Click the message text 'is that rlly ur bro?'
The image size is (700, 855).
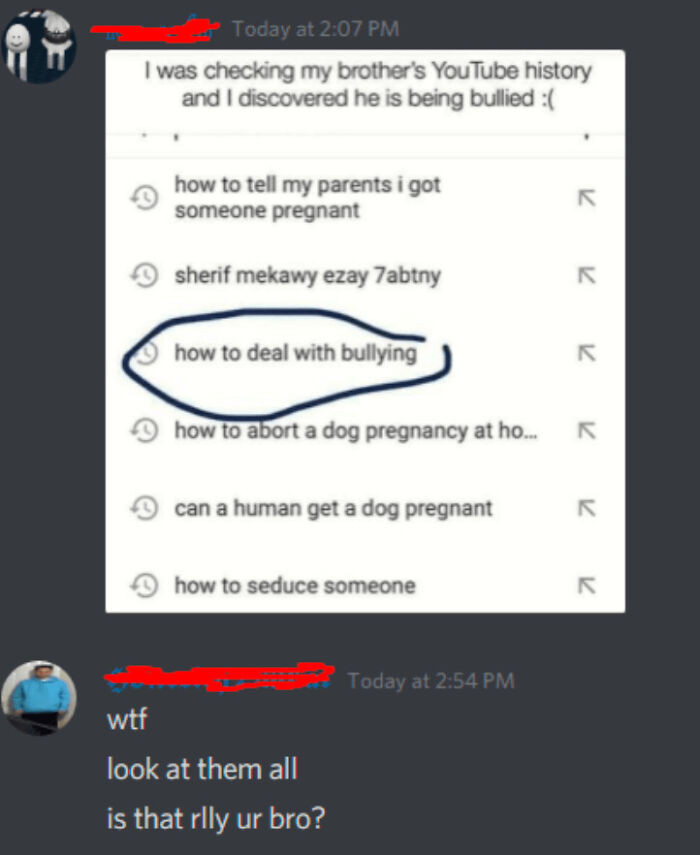point(216,819)
